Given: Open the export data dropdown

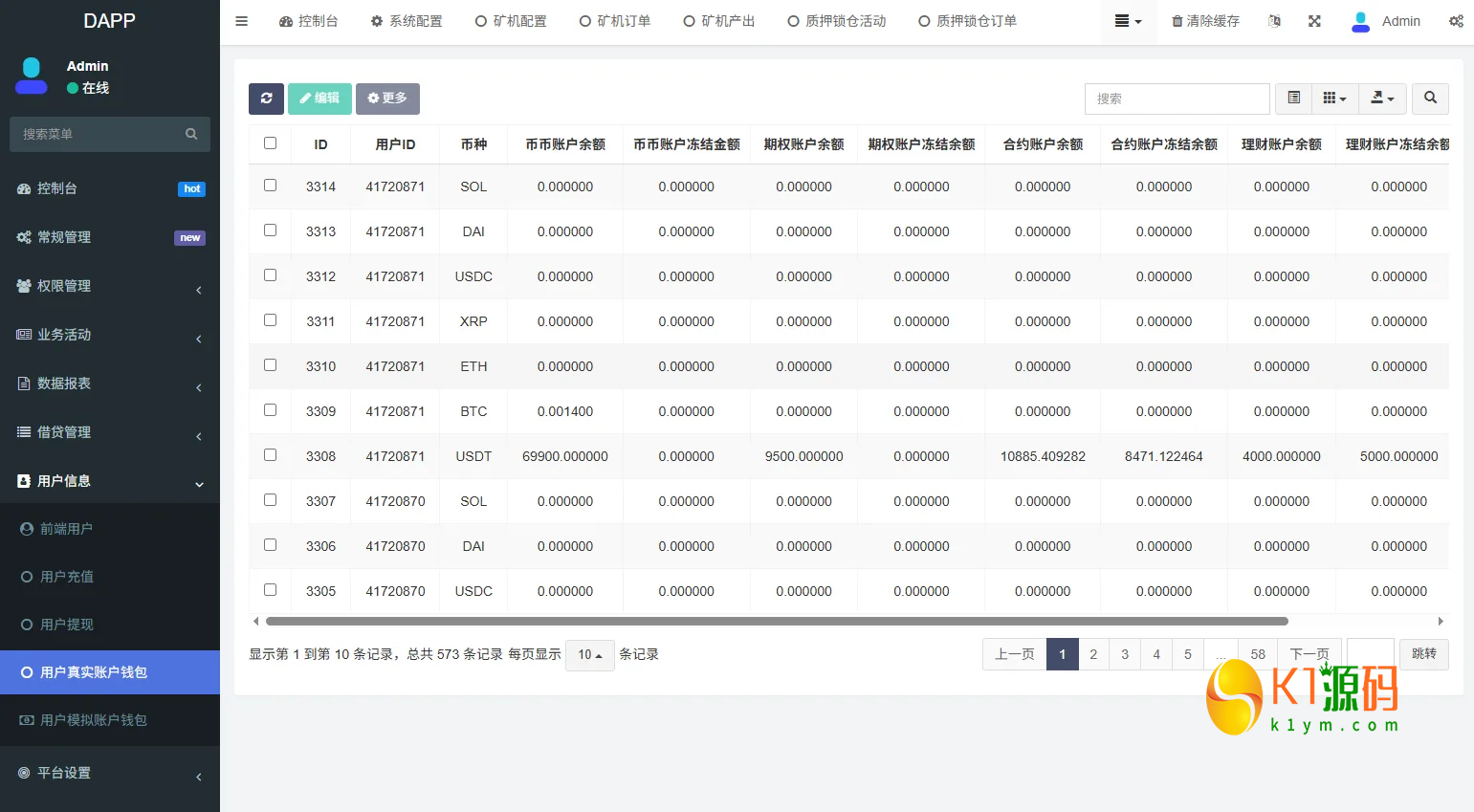Looking at the screenshot, I should tap(1382, 99).
